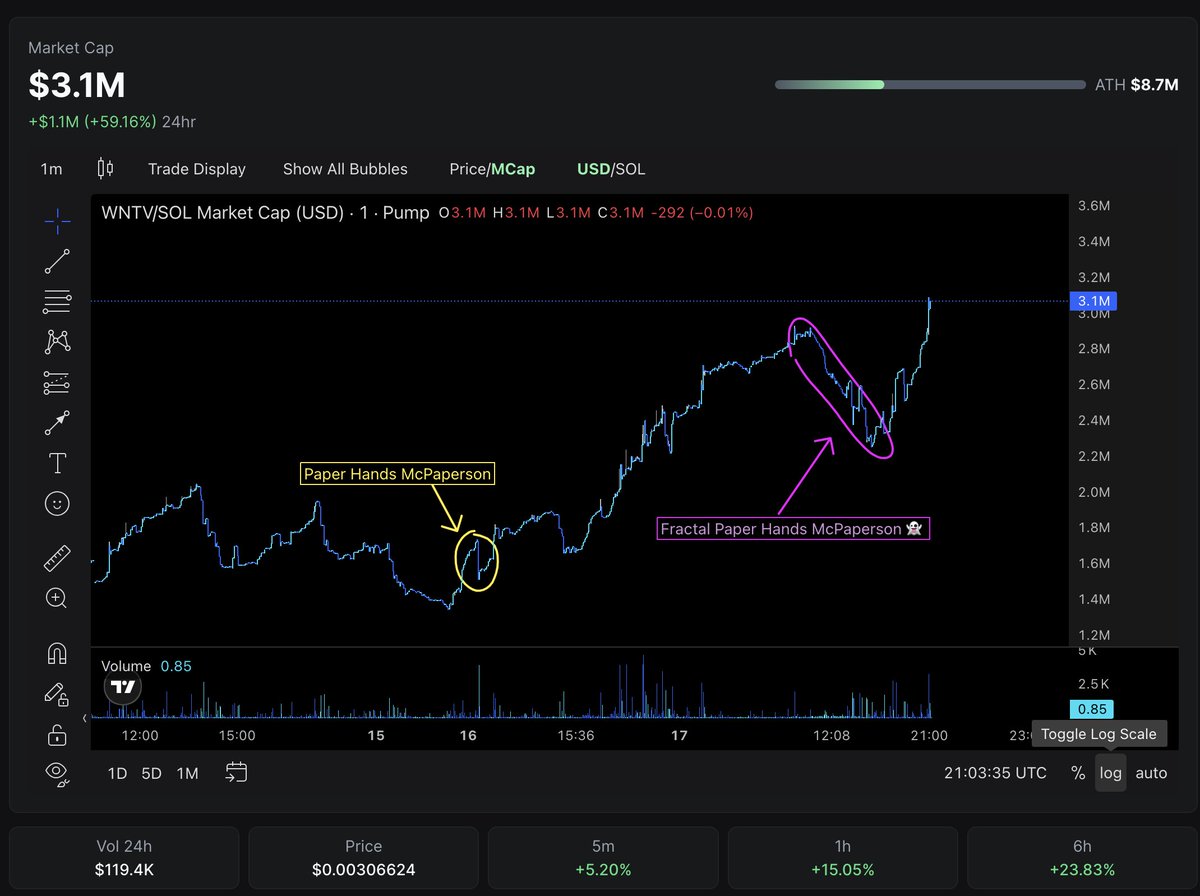Select SOL denomination
1200x896 pixels.
click(630, 169)
